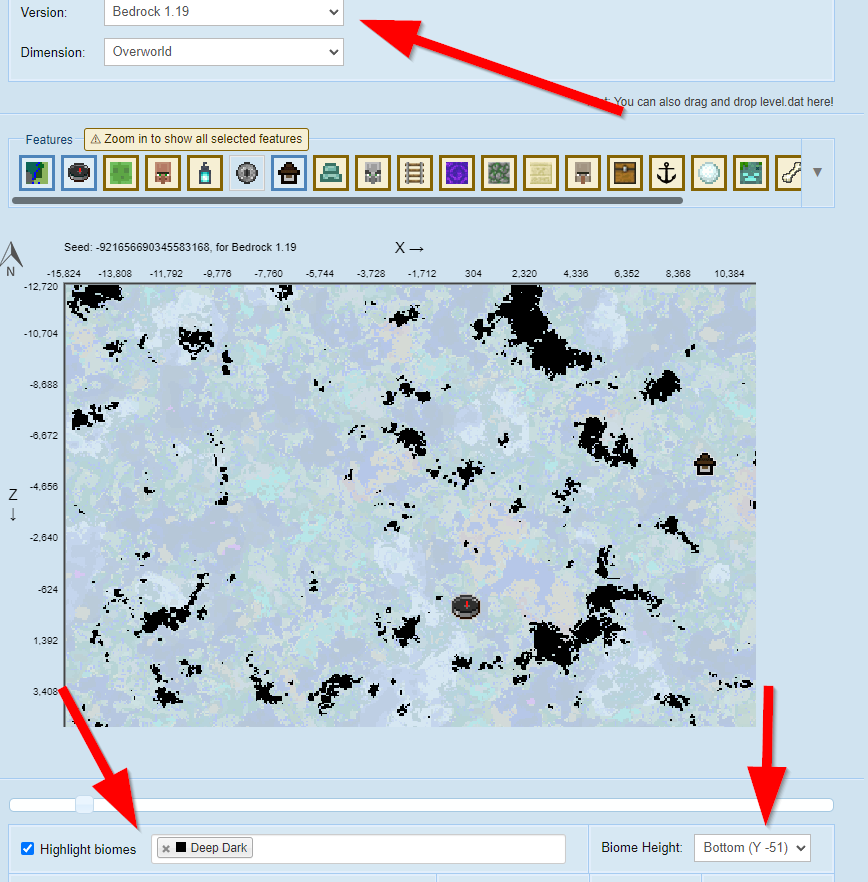Enable the Fossil bone icon

pos(789,173)
